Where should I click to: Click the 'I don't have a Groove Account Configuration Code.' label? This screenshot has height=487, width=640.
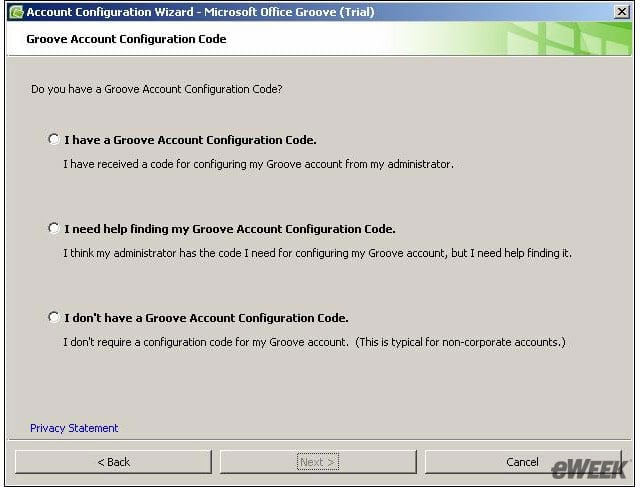[206, 318]
